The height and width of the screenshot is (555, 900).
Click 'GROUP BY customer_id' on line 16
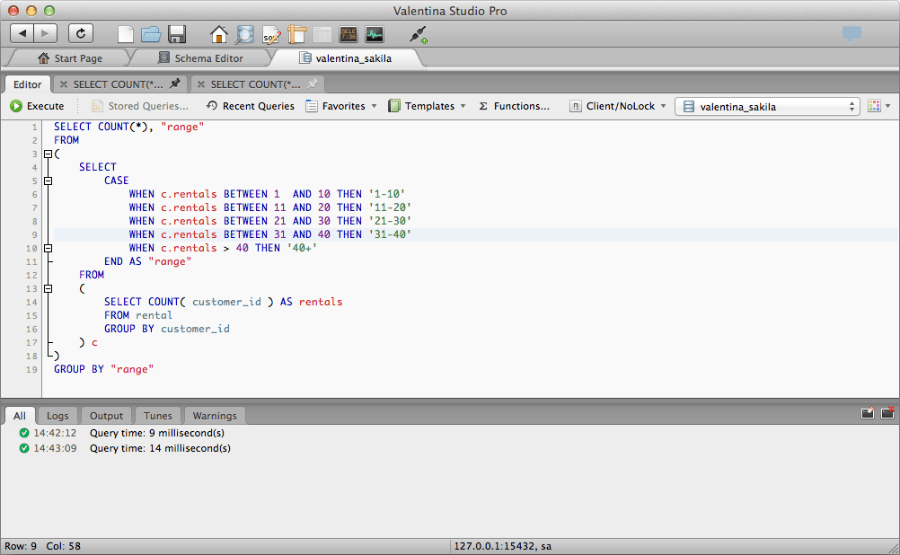(166, 329)
